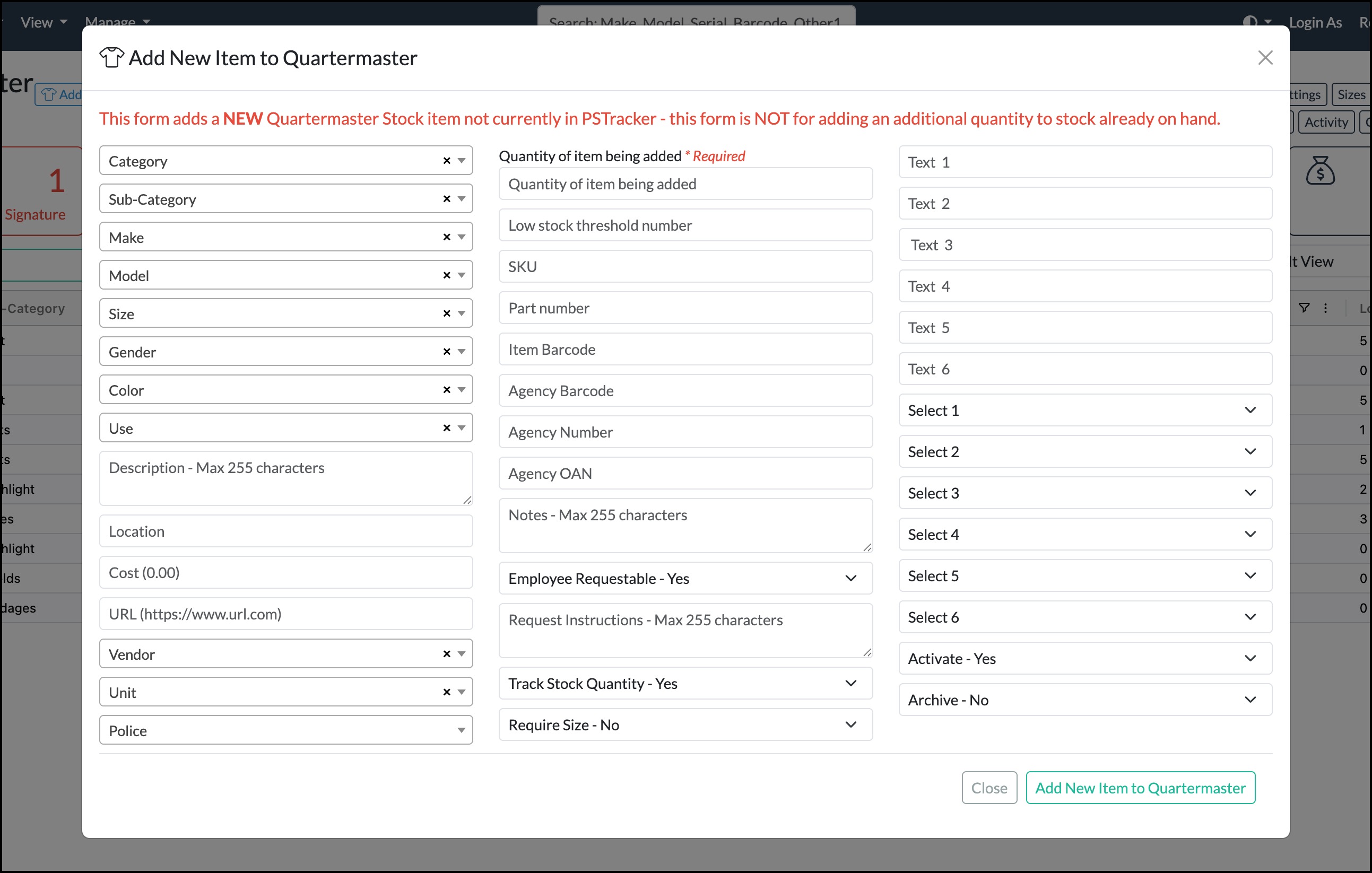
Task: Open the Select 4 dropdown
Action: click(1085, 535)
